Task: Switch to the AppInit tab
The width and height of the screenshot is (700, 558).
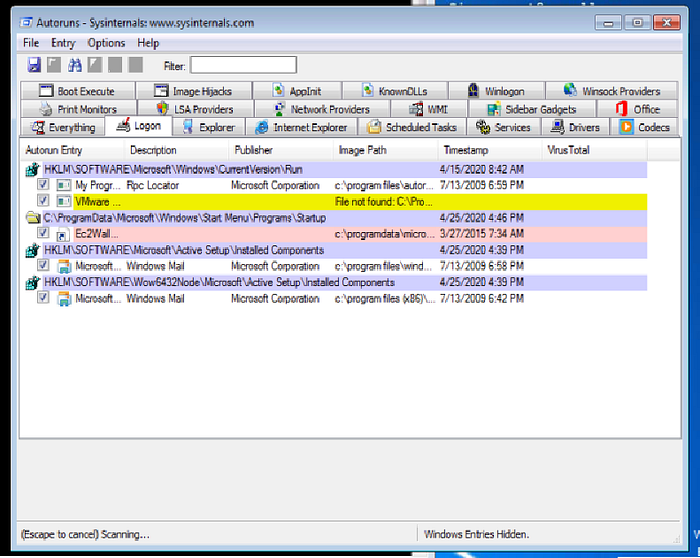Action: coord(297,91)
